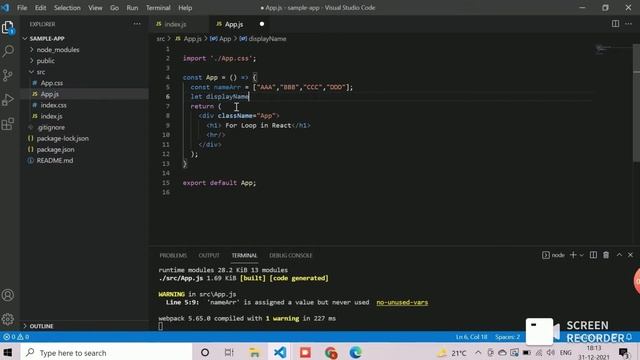Open the Run and Debug view
The width and height of the screenshot is (640, 360).
tap(8, 100)
